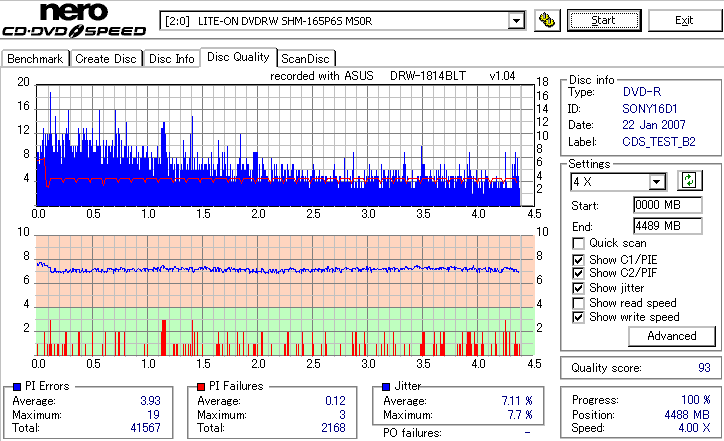This screenshot has width=724, height=441.
Task: Click the disc type DVD-R
Action: click(642, 91)
